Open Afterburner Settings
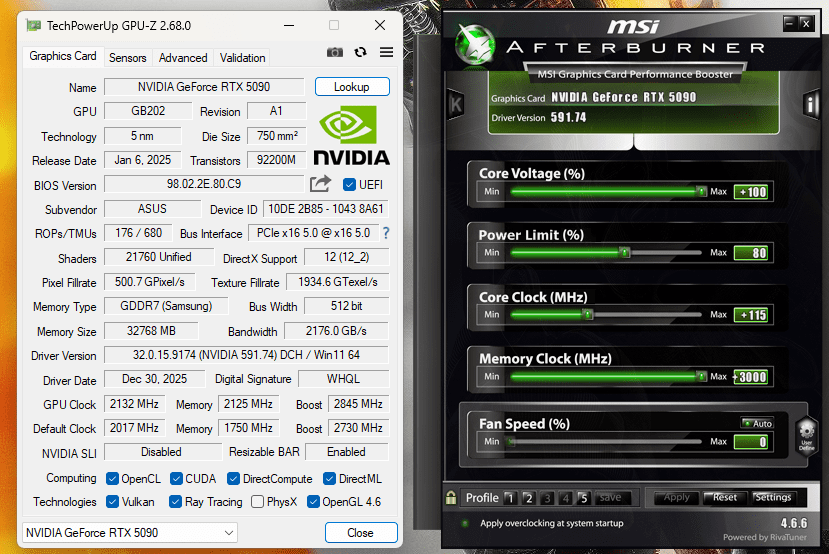 click(773, 497)
